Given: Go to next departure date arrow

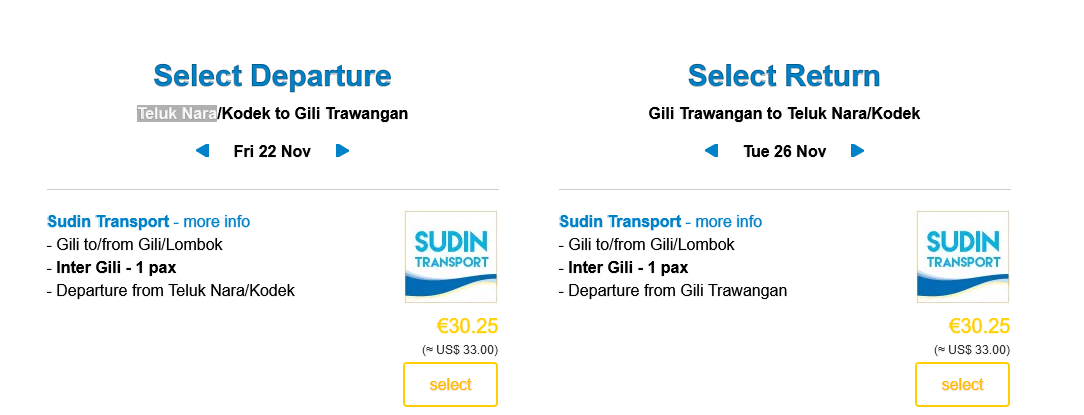Looking at the screenshot, I should point(342,151).
